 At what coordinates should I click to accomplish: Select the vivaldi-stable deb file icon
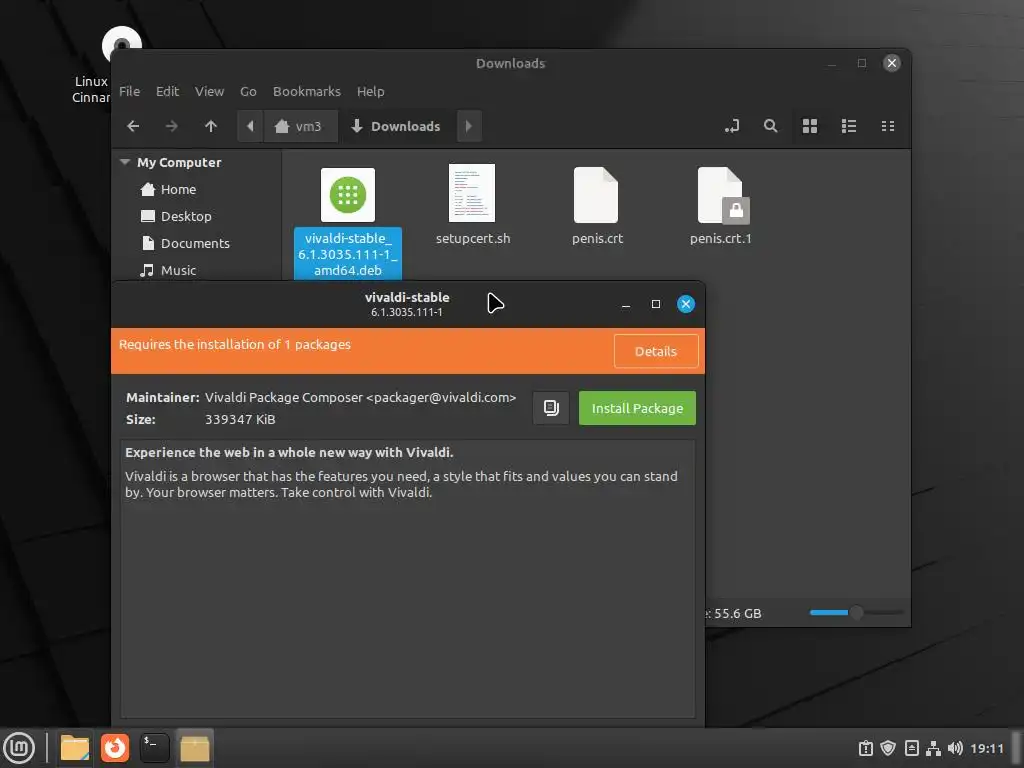(x=348, y=195)
